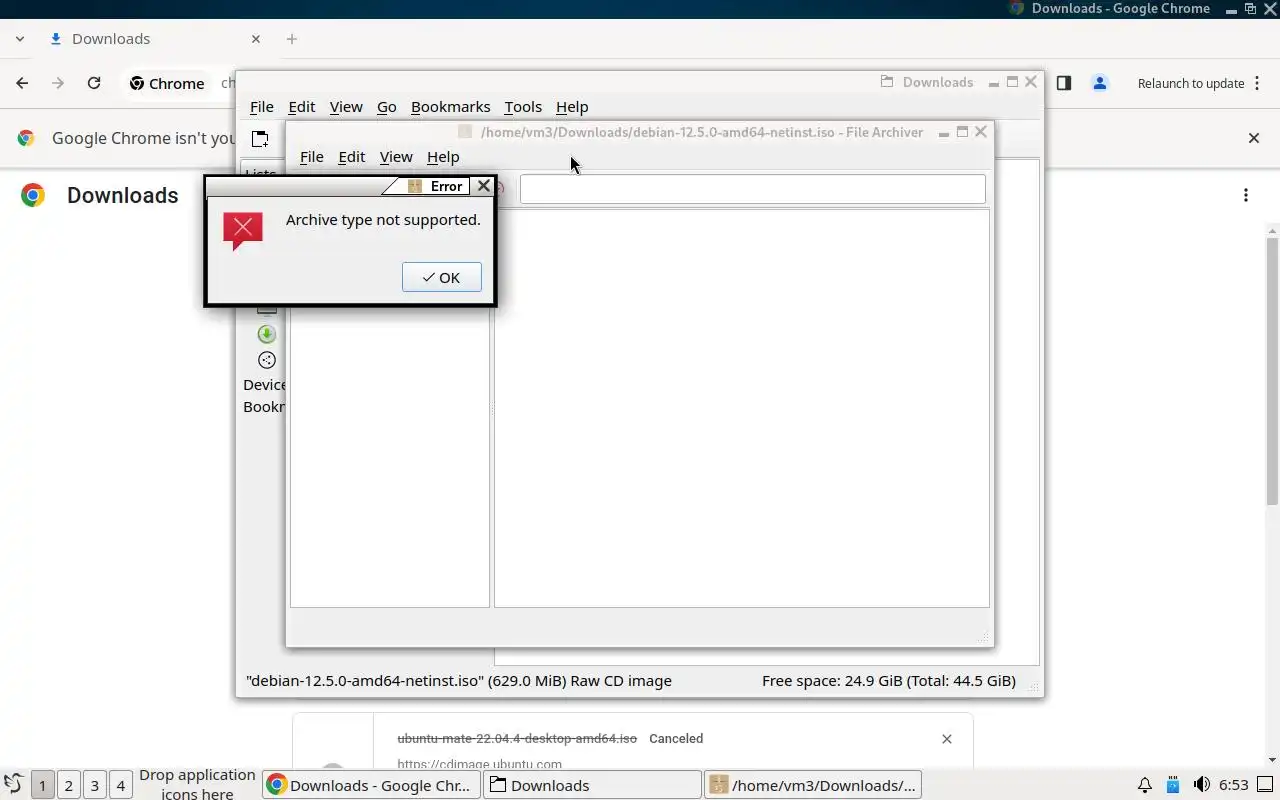
Task: Activate Downloads file manager taskbar button
Action: click(x=592, y=785)
